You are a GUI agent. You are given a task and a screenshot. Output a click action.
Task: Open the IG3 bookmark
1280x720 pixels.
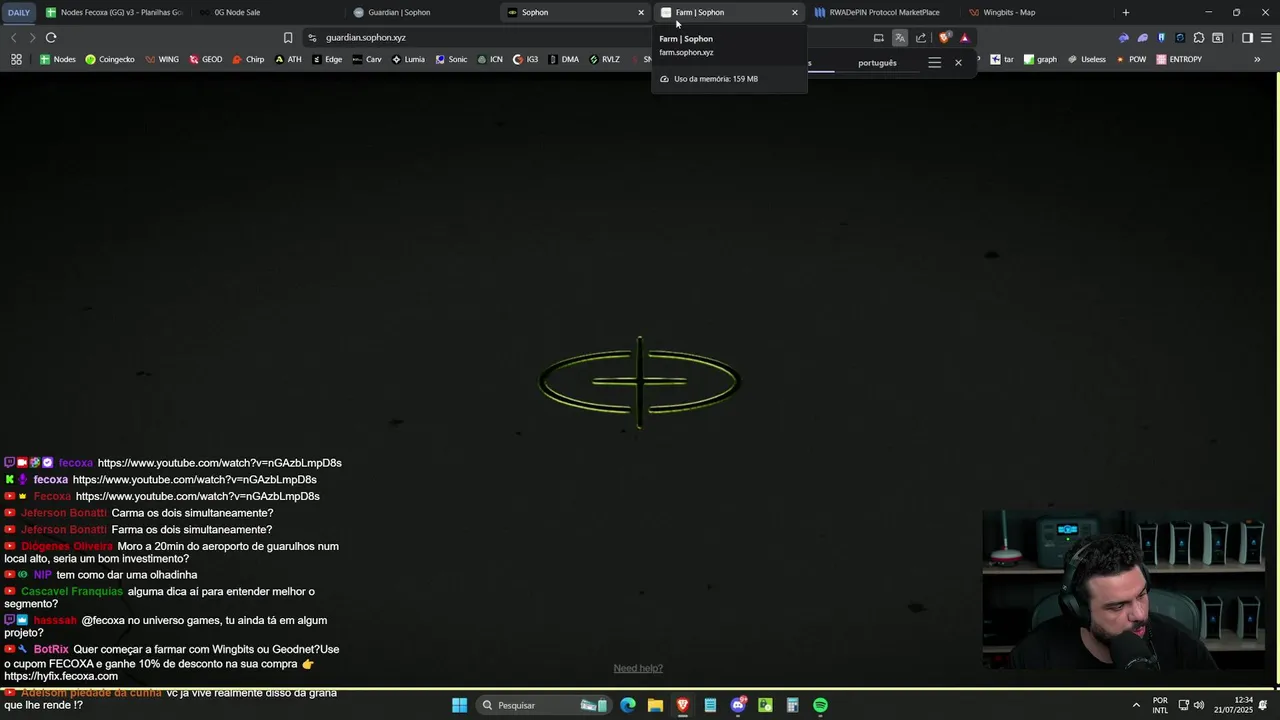coord(526,59)
